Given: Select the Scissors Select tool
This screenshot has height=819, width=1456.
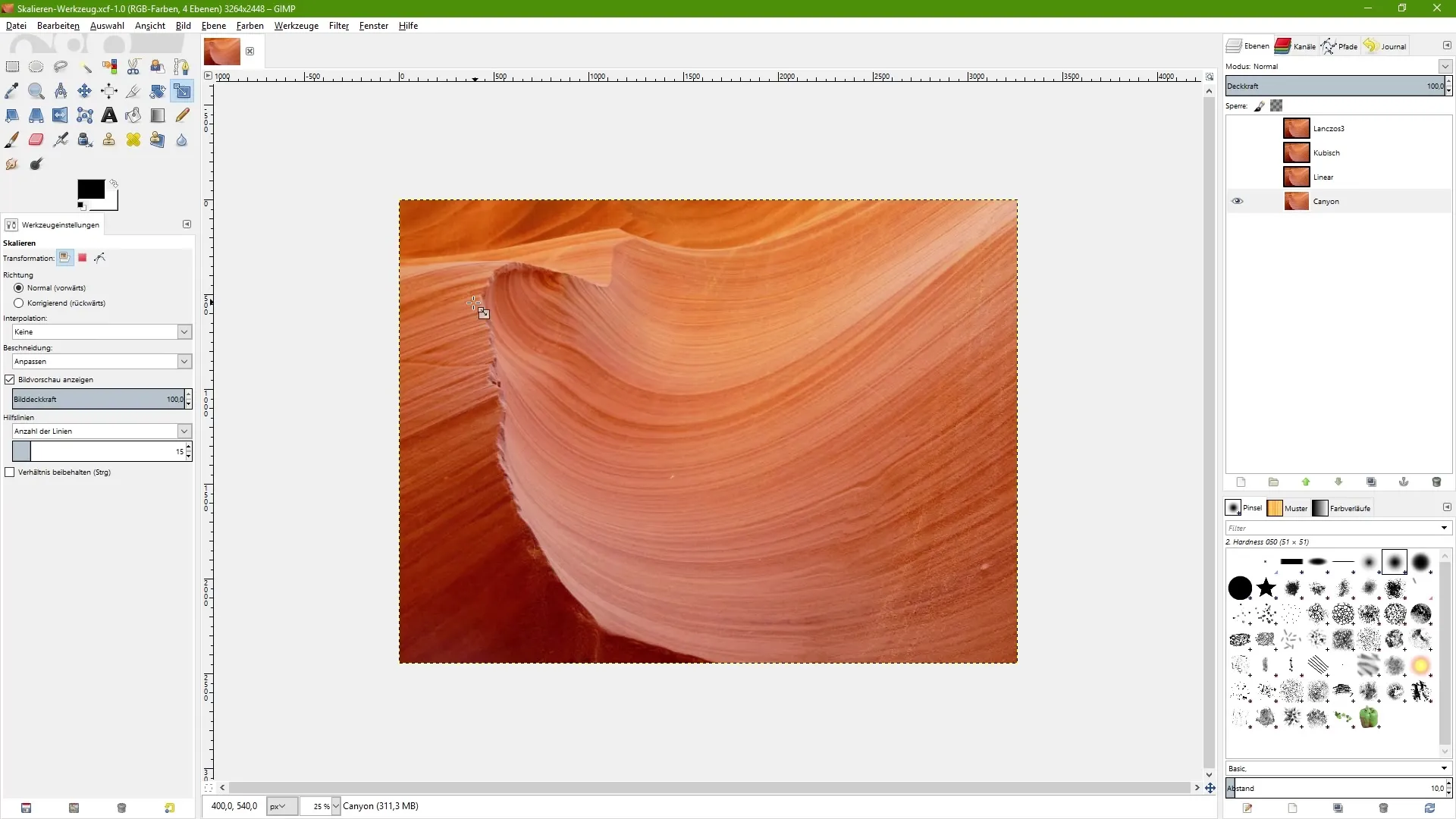Looking at the screenshot, I should pos(133,67).
